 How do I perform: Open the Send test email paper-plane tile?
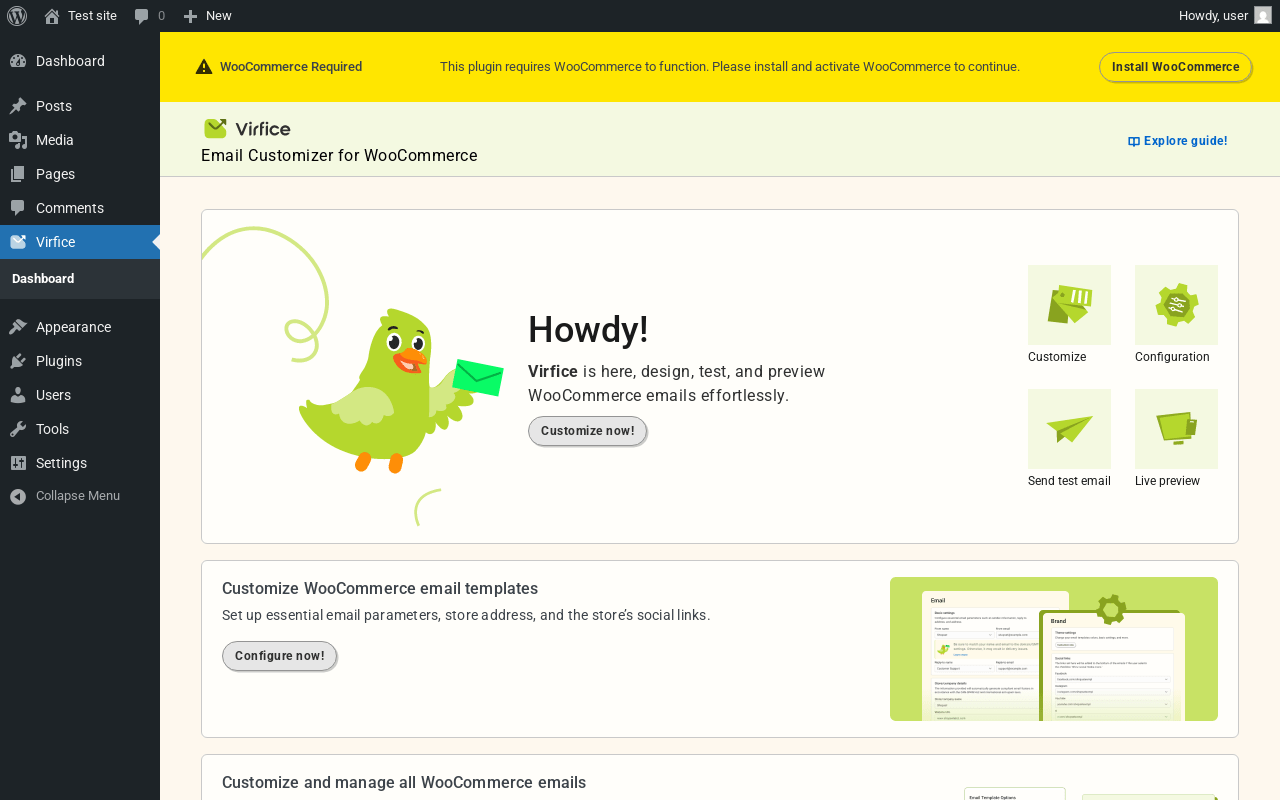coord(1069,429)
